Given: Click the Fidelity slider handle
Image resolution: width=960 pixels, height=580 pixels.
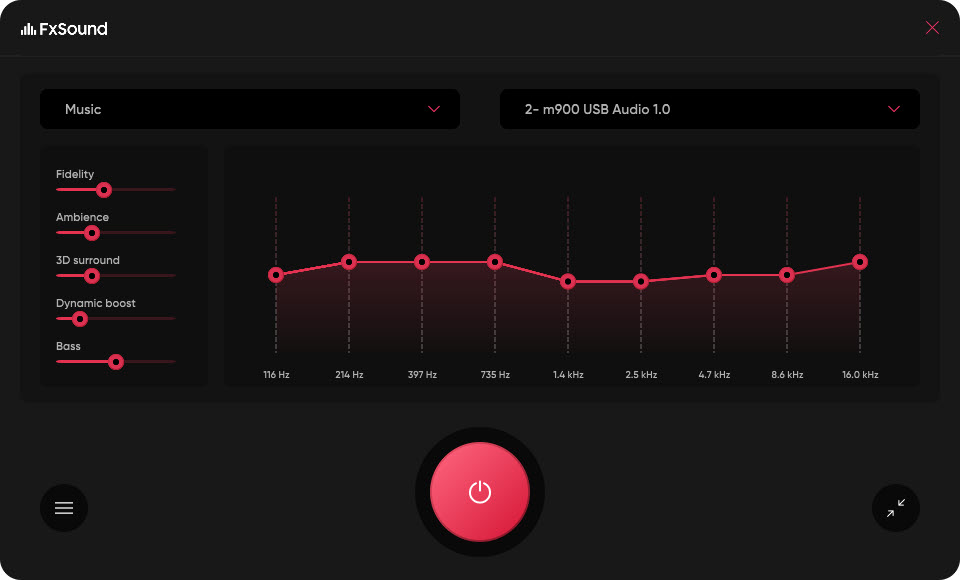Looking at the screenshot, I should click(104, 190).
